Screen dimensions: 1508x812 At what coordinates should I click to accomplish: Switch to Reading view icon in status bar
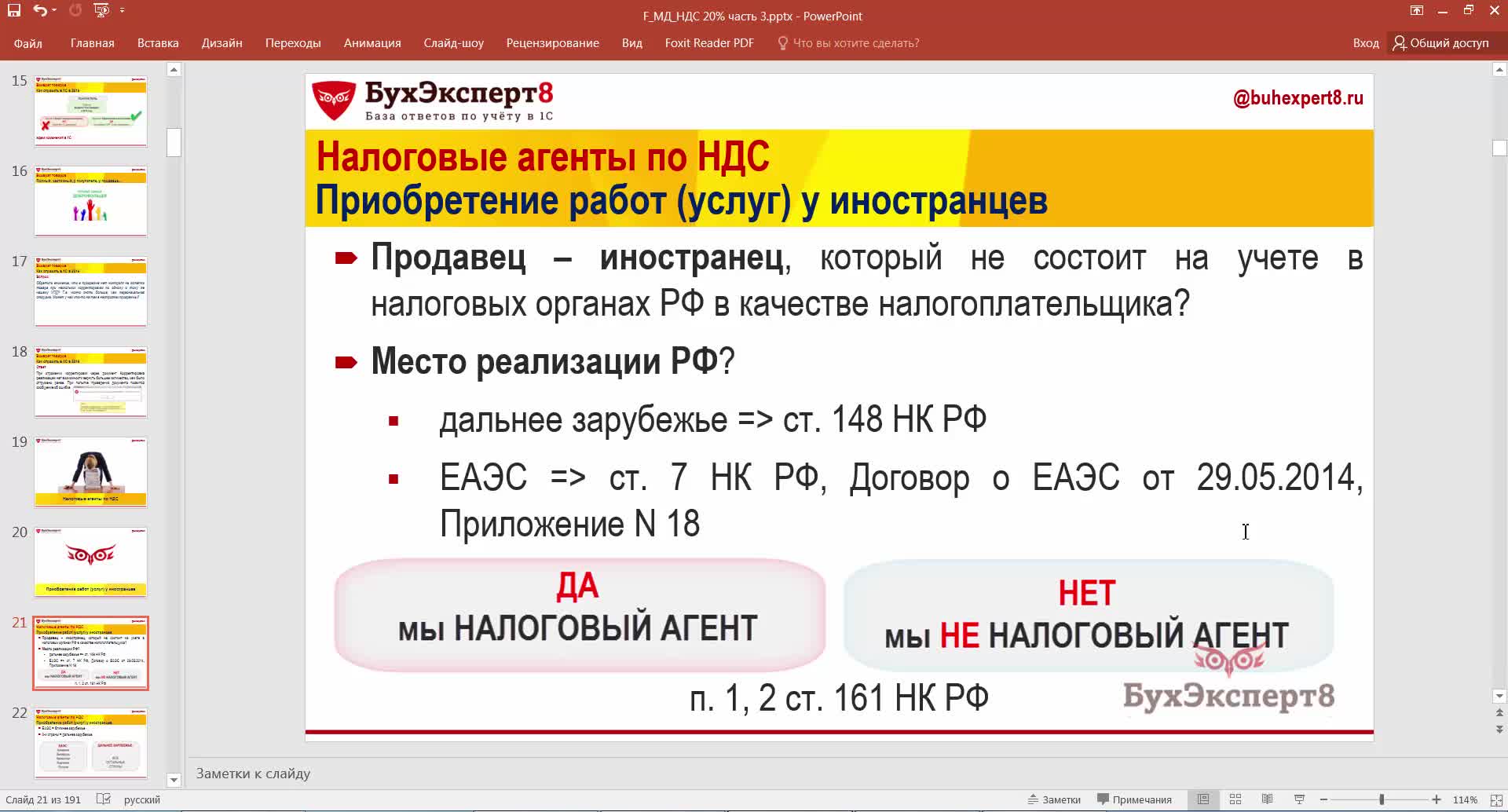click(x=1267, y=799)
